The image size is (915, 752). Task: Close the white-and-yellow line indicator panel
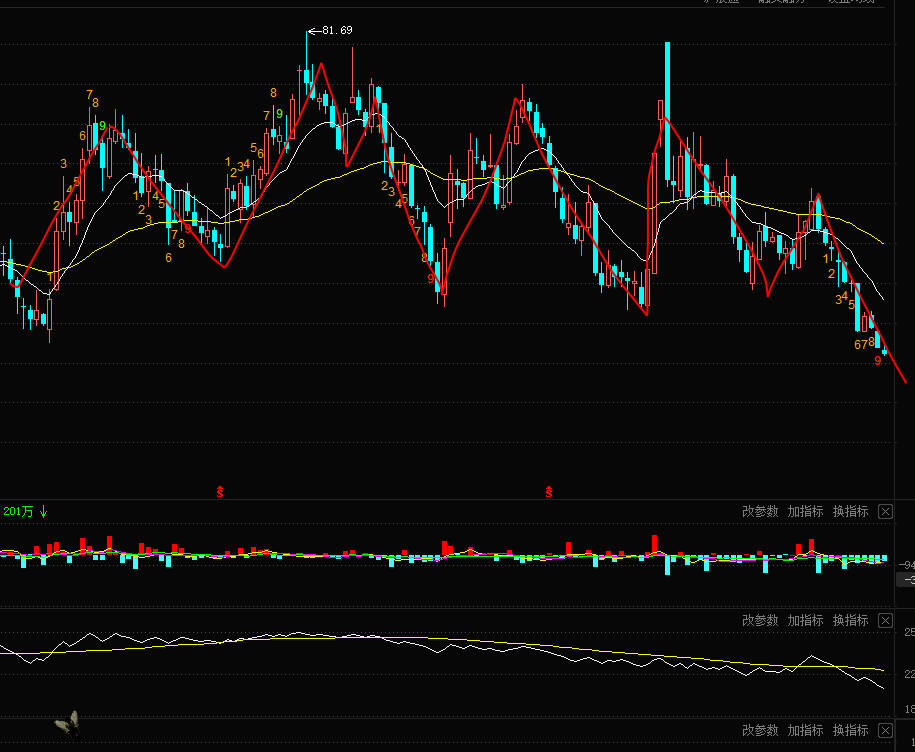pos(885,620)
